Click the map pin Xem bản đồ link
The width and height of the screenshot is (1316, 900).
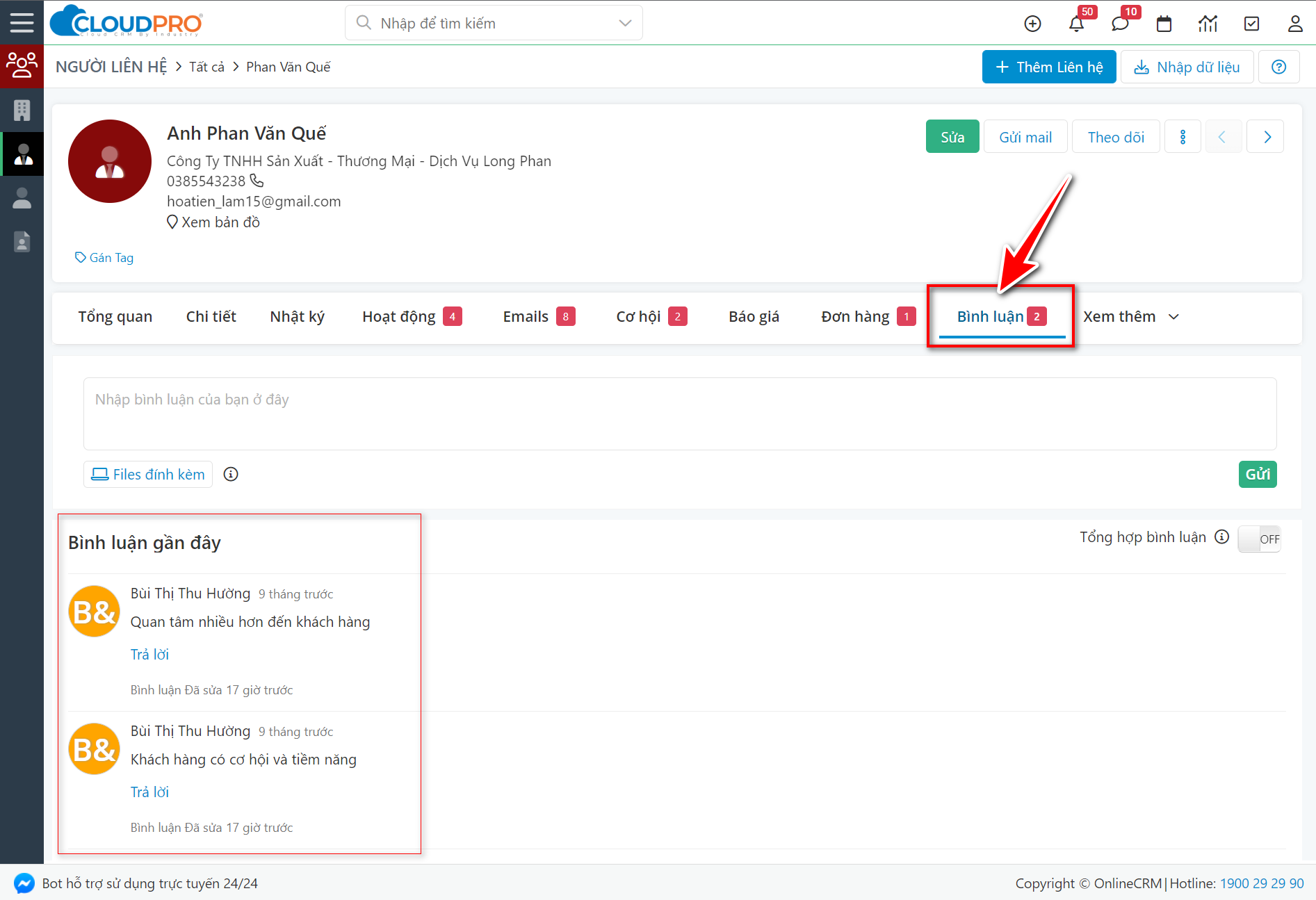pyautogui.click(x=213, y=222)
